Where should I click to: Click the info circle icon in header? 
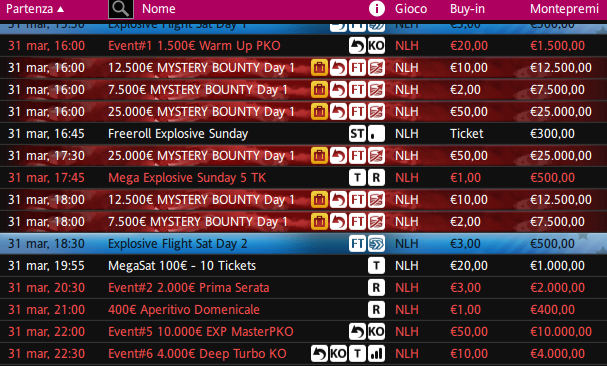377,9
